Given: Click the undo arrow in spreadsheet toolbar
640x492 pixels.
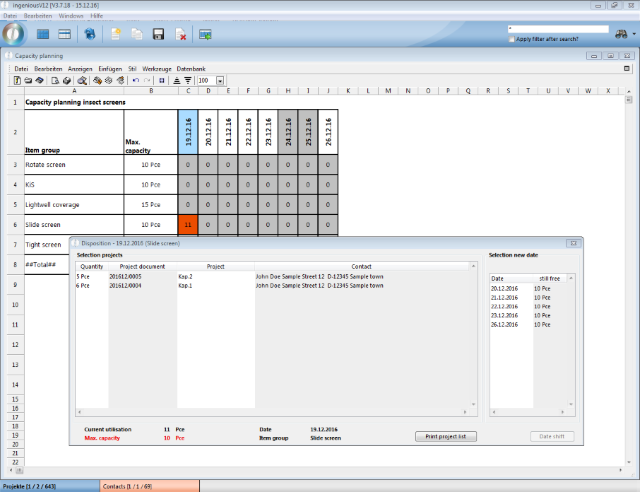Looking at the screenshot, I should point(135,80).
